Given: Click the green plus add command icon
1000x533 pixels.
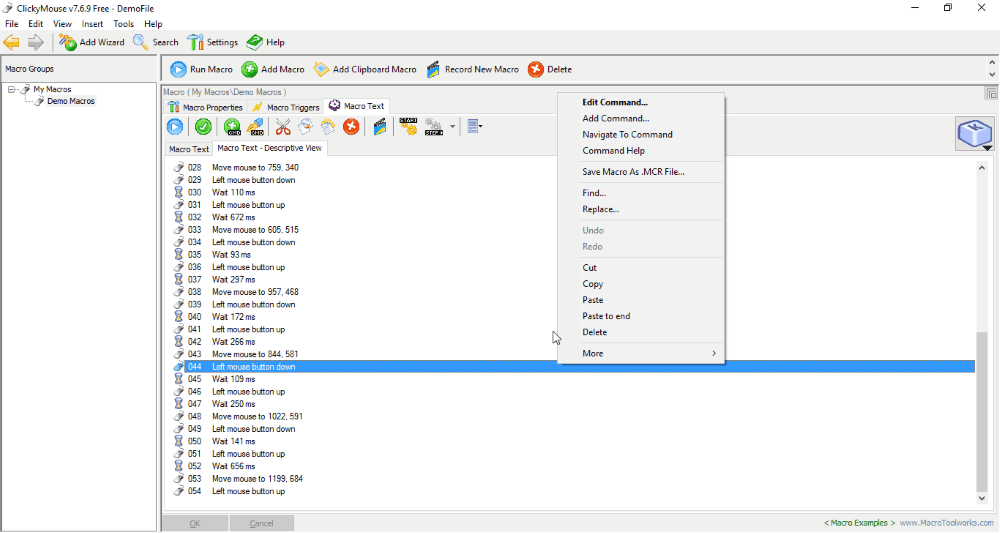Looking at the screenshot, I should pos(233,127).
